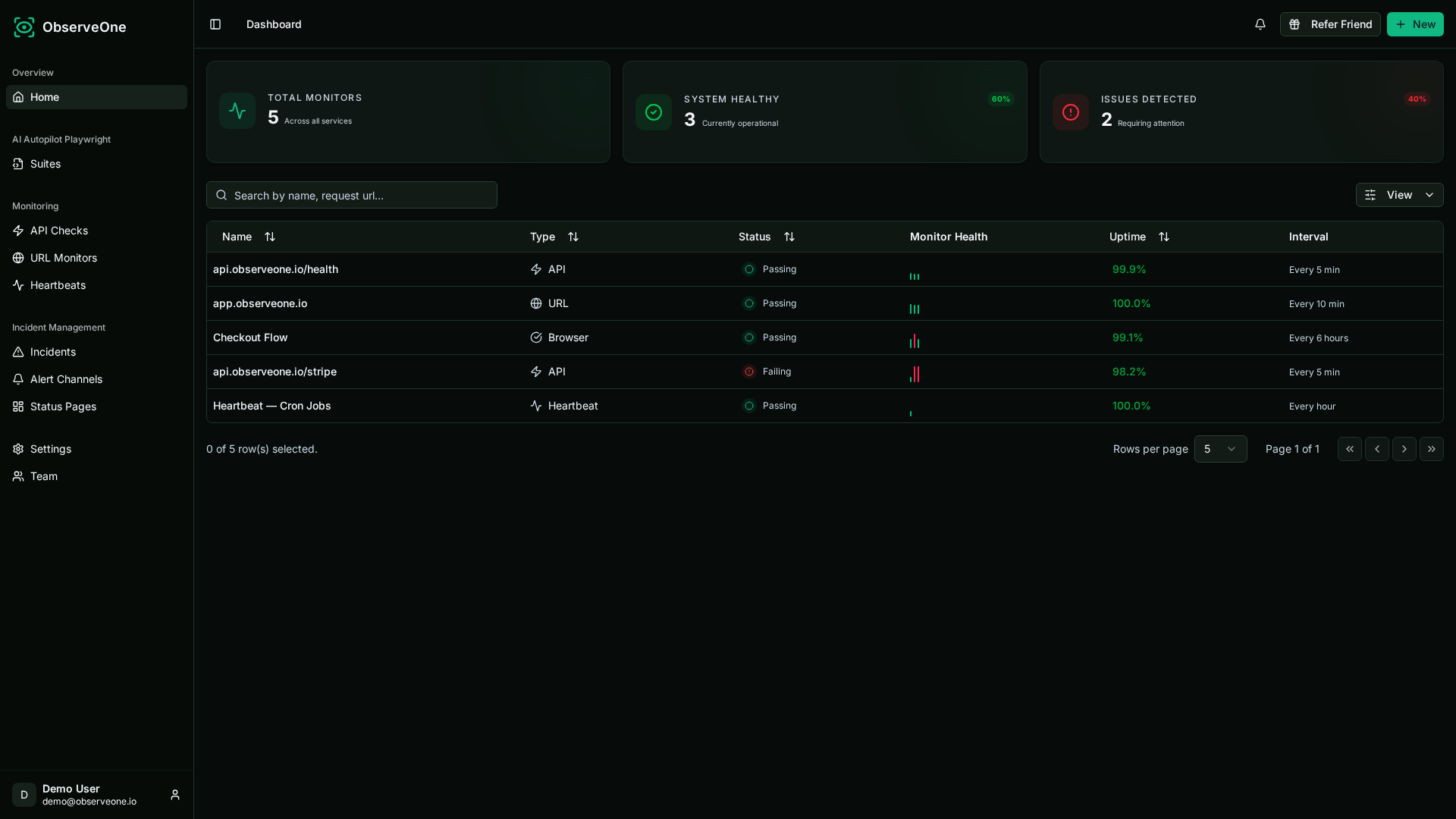Click the Dashboard breadcrumb title
This screenshot has width=1456, height=819.
[274, 24]
